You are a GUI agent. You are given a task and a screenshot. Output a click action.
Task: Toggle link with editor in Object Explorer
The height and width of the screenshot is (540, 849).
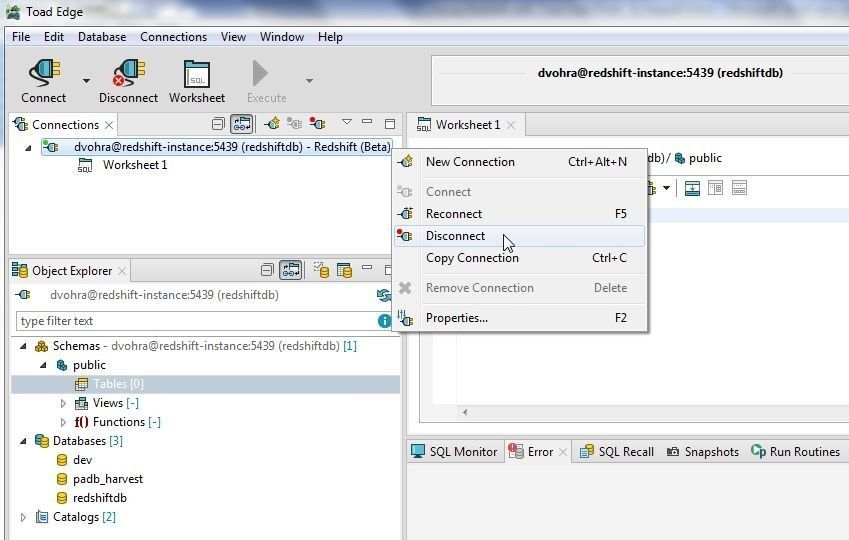(x=291, y=270)
